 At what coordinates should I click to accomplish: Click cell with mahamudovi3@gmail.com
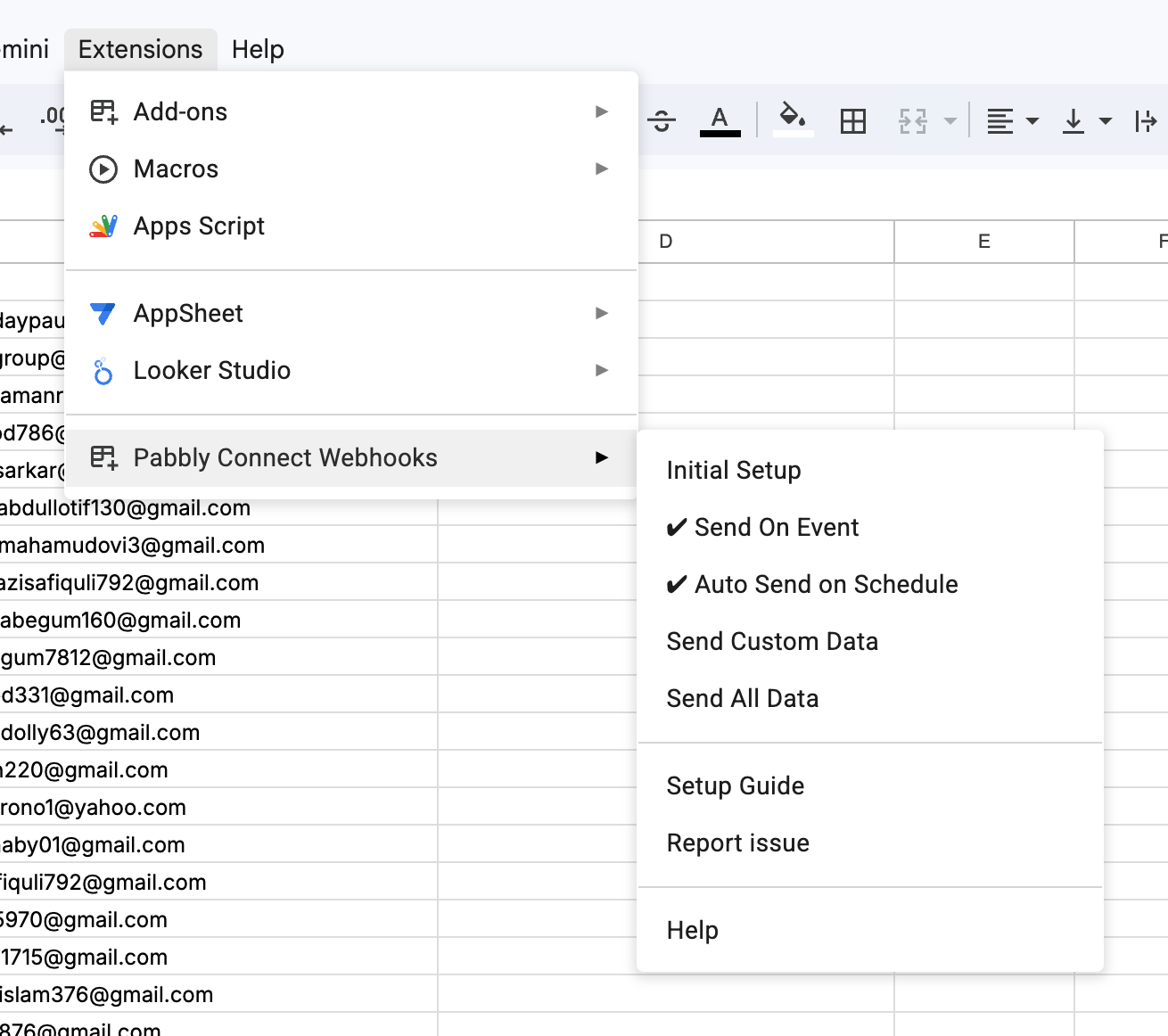(218, 545)
